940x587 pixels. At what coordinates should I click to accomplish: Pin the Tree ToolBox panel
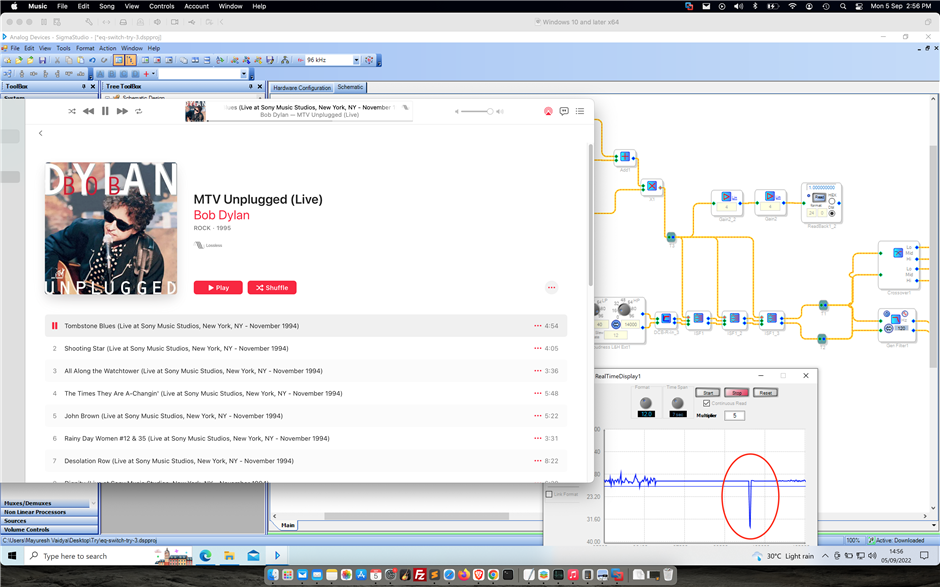pyautogui.click(x=251, y=86)
